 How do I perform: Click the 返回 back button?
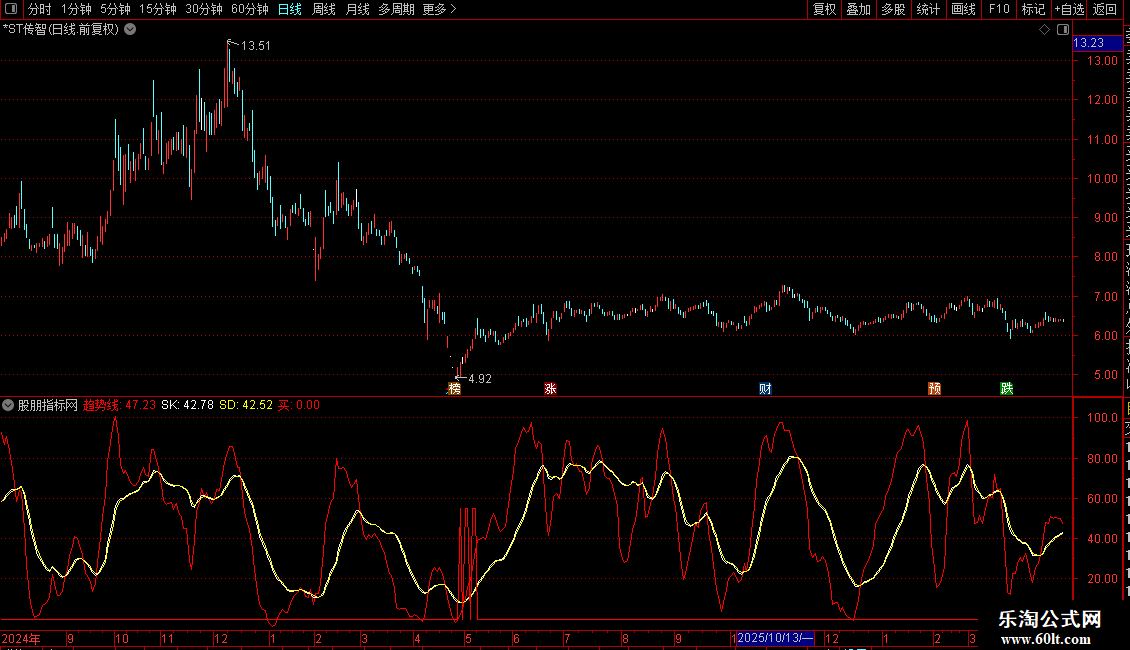tap(1105, 9)
